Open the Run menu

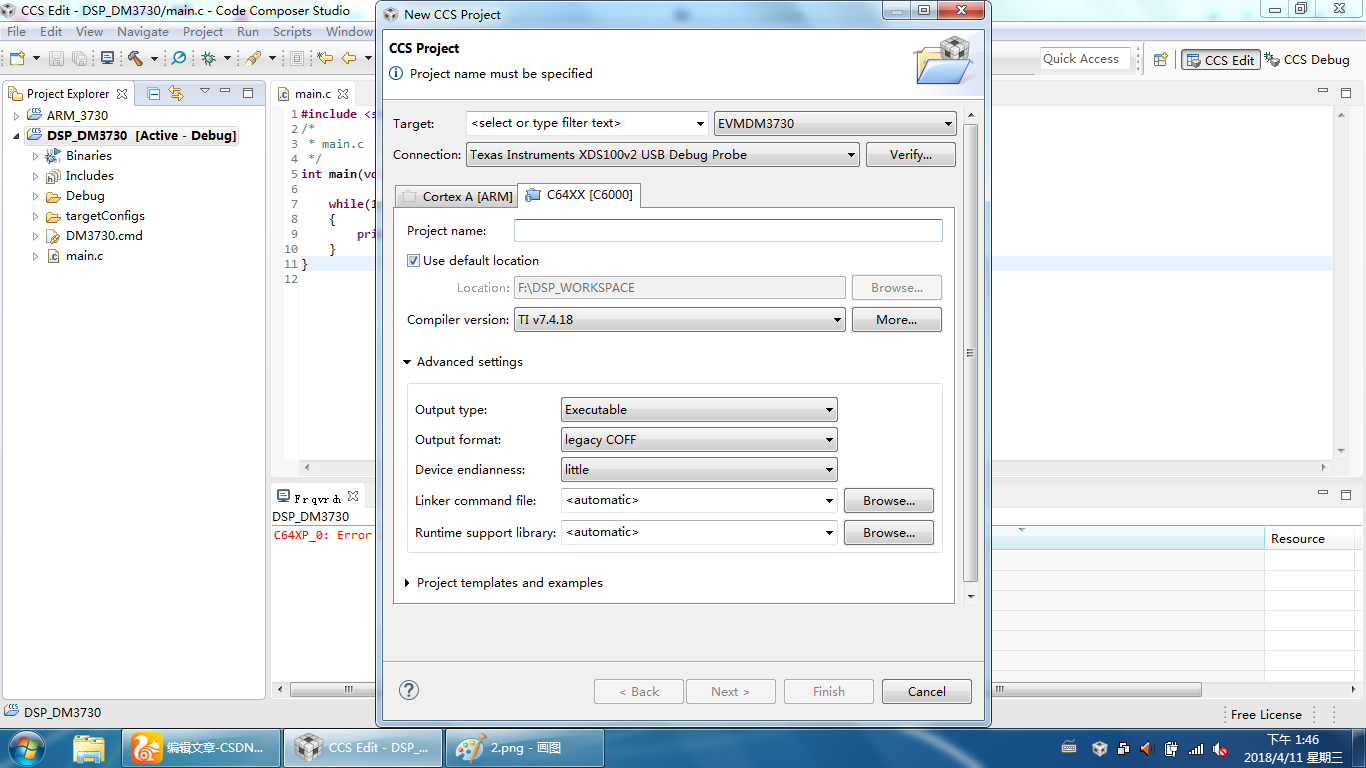[248, 31]
